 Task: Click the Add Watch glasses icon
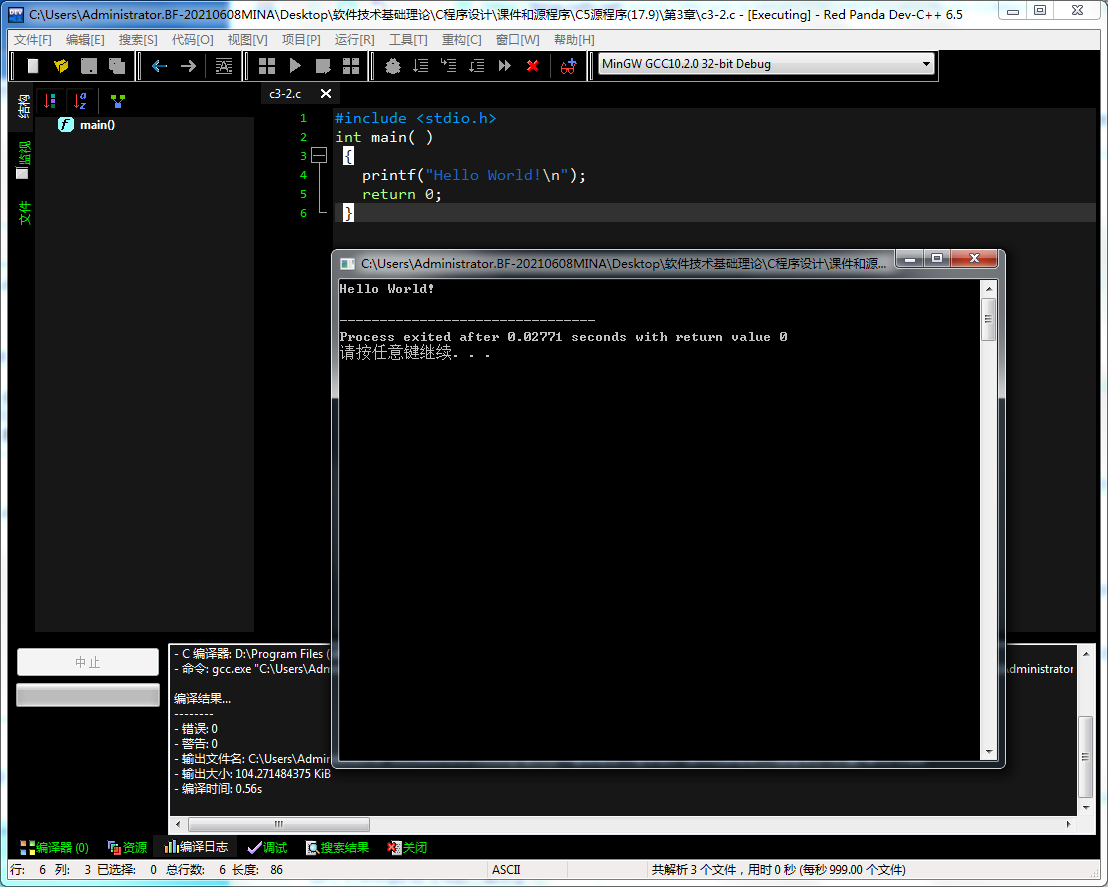(568, 66)
